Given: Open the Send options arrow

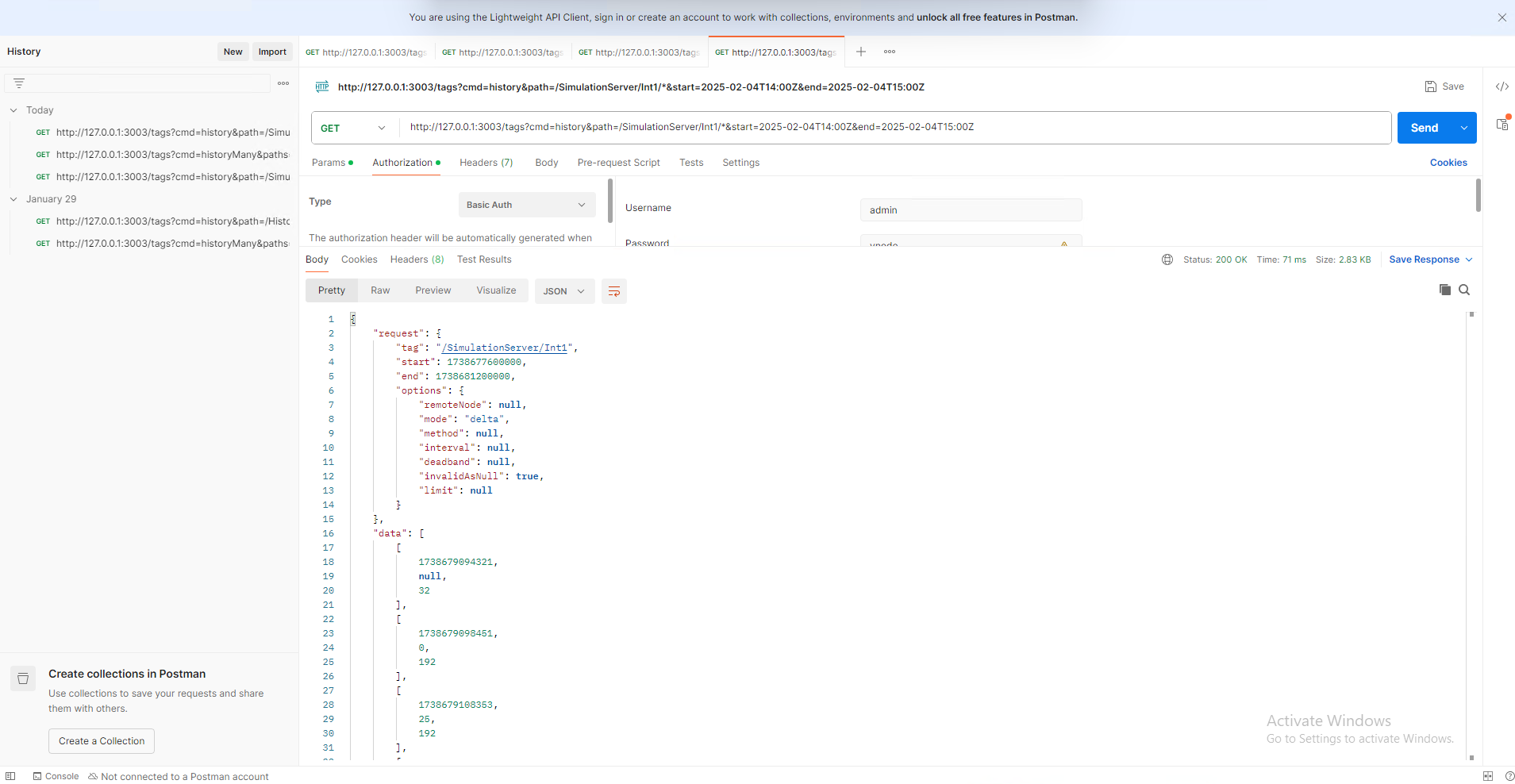Looking at the screenshot, I should [1464, 128].
